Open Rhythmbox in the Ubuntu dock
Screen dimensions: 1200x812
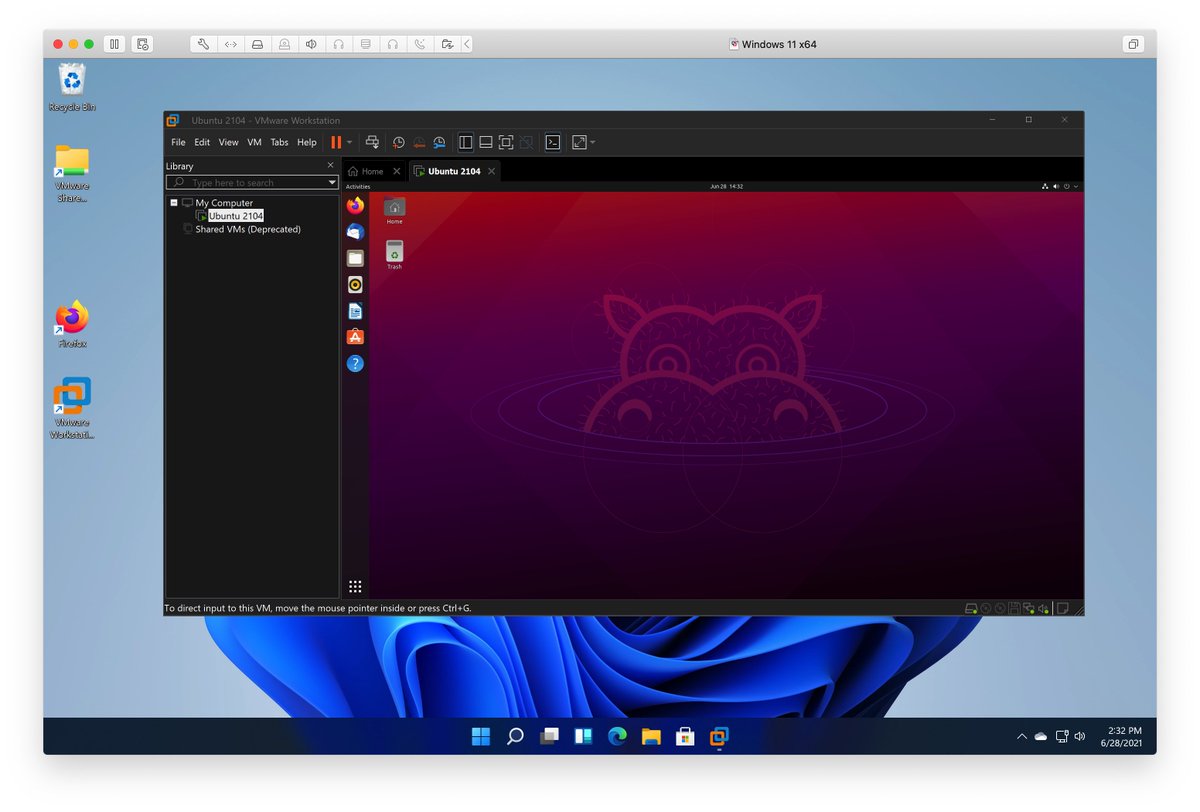(355, 285)
